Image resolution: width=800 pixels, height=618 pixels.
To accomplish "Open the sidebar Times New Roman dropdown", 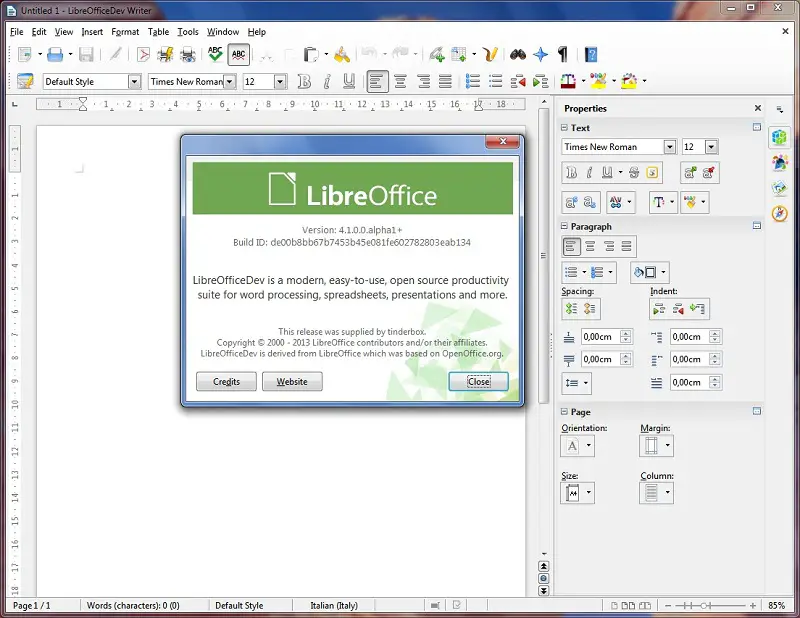I will (670, 147).
